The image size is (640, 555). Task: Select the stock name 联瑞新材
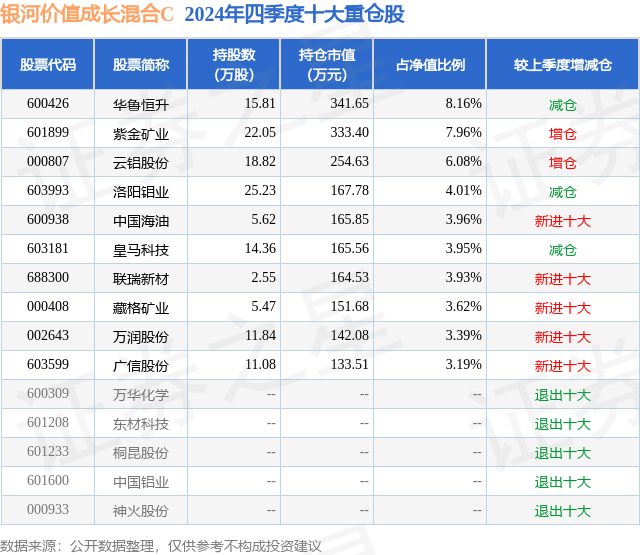(141, 279)
